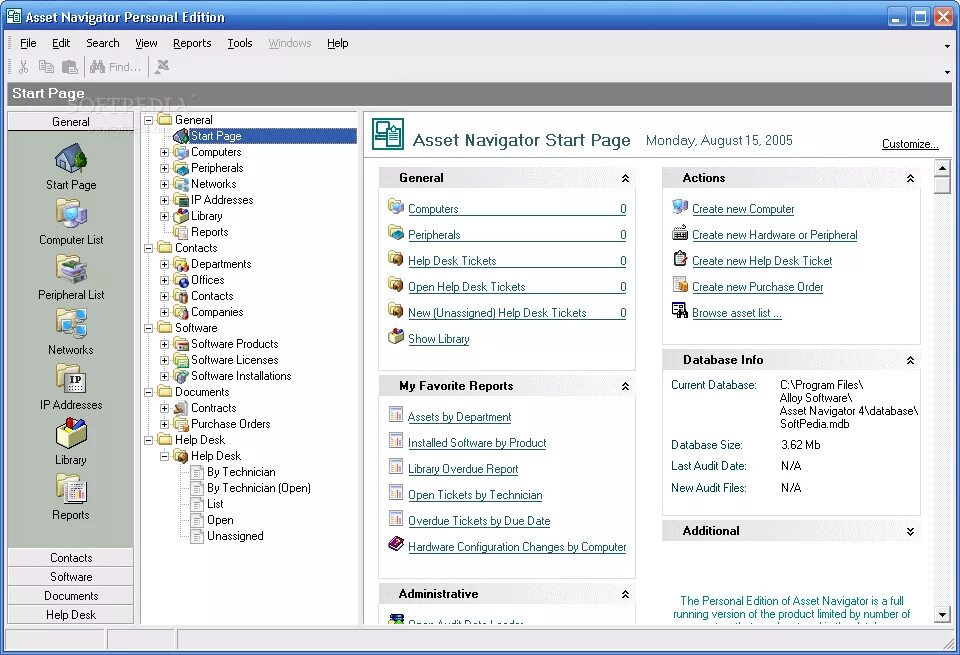
Task: Click the Asset Navigator Start Page logo
Action: click(x=388, y=134)
